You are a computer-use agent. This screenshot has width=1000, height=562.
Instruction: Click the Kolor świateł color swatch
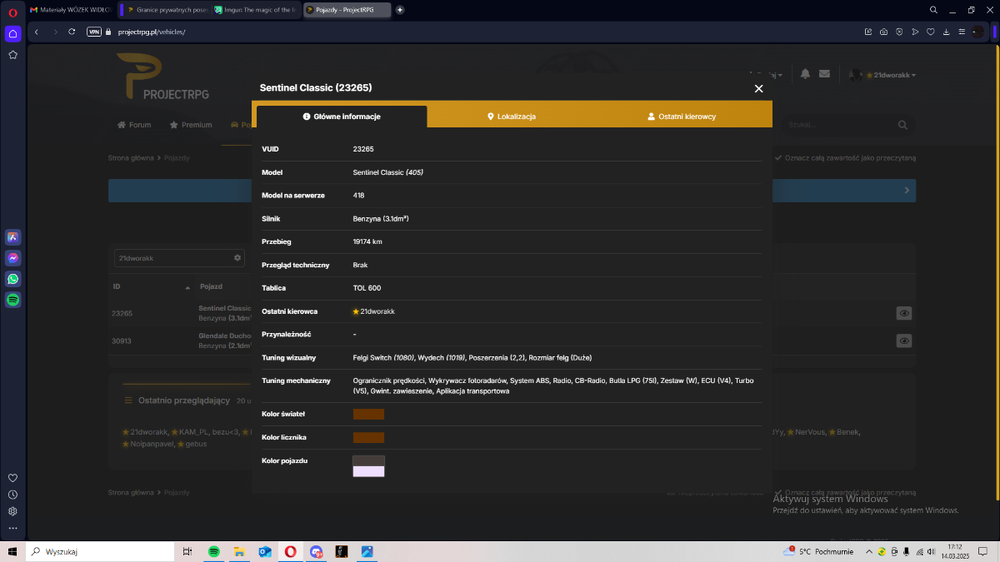pos(369,414)
